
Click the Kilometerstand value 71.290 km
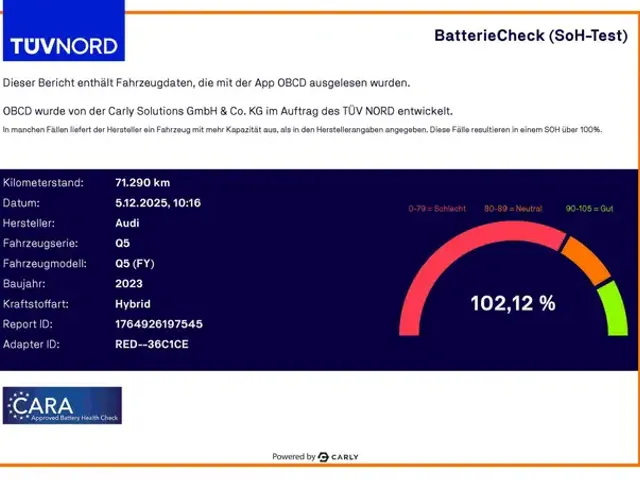pyautogui.click(x=143, y=183)
